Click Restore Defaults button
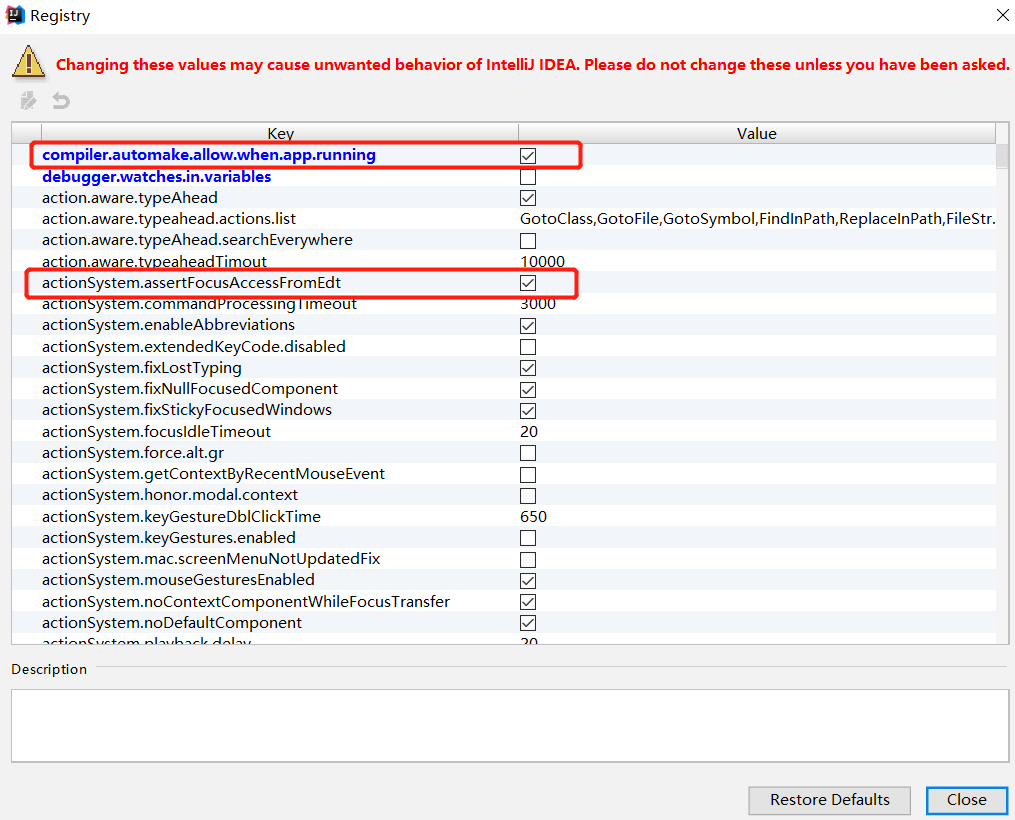 tap(829, 800)
